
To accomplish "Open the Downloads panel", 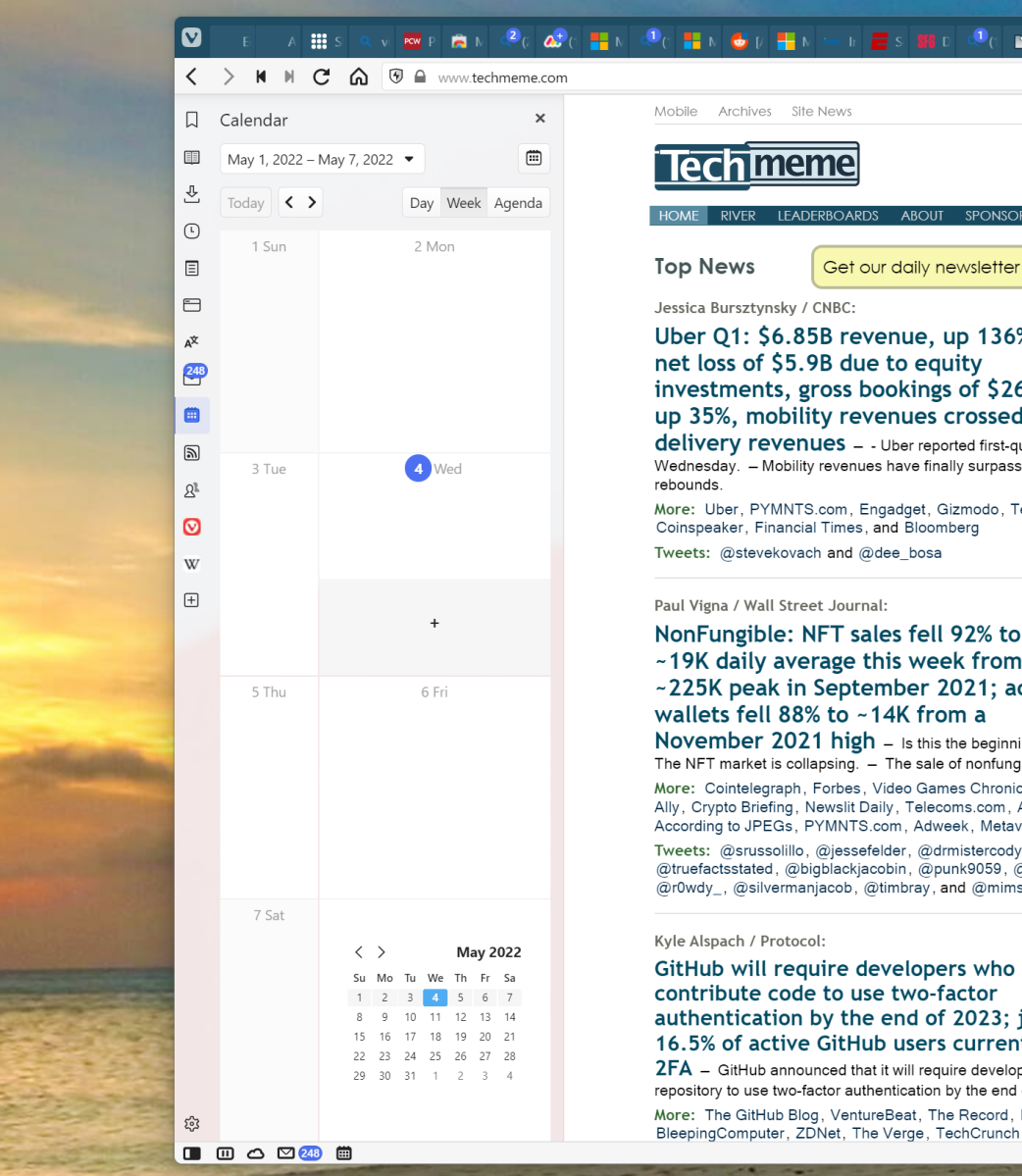I will [192, 194].
